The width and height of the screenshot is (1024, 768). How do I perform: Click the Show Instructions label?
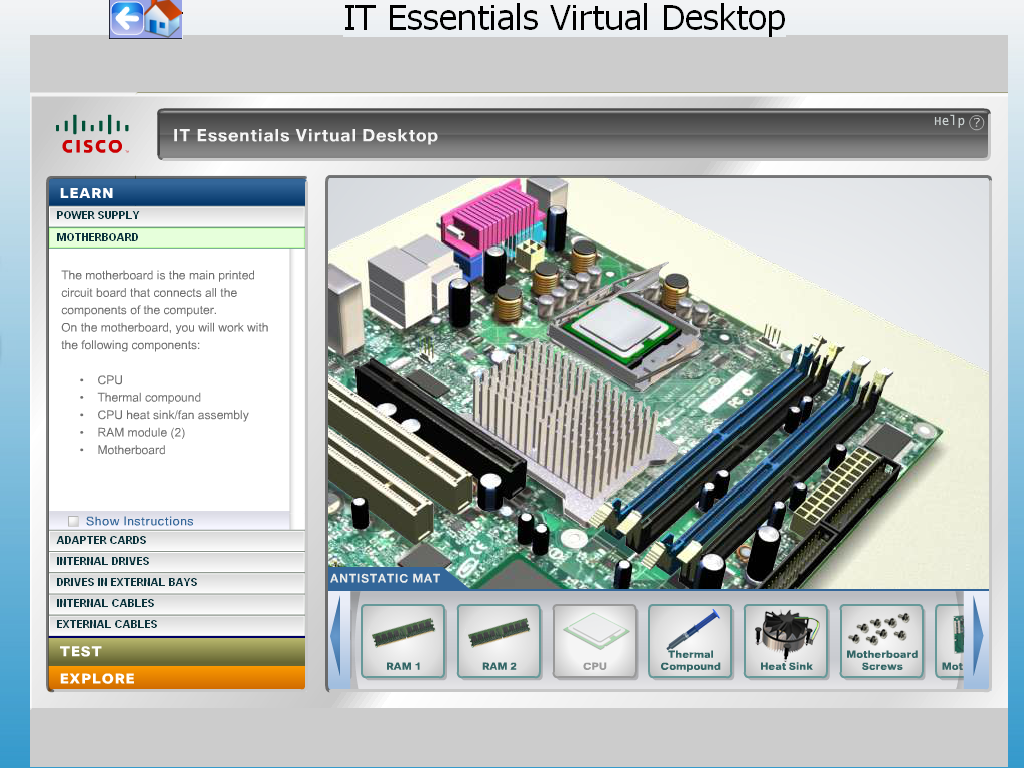(x=140, y=521)
